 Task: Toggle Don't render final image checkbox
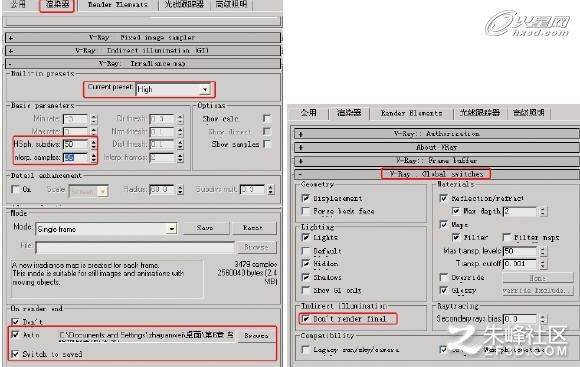[306, 319]
